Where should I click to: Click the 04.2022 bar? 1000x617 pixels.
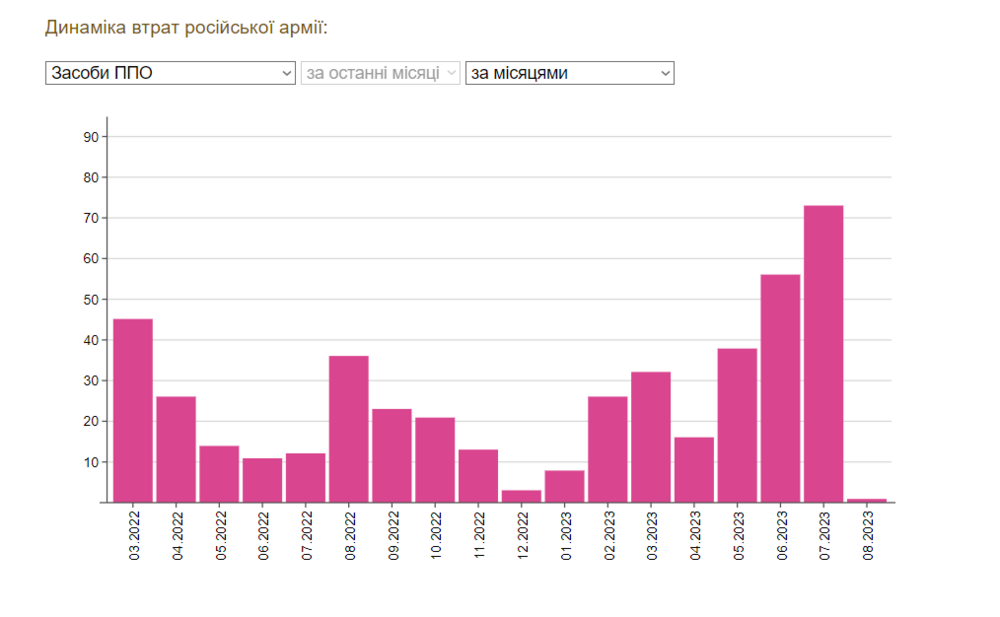coord(176,450)
